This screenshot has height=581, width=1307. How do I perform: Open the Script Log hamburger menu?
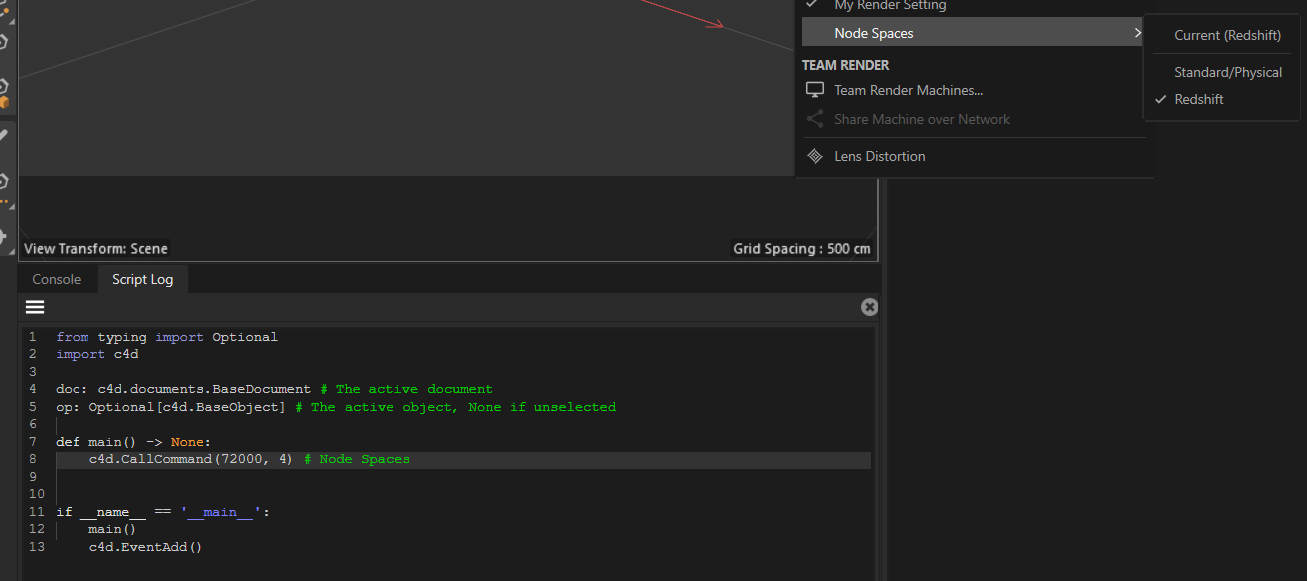[x=35, y=307]
